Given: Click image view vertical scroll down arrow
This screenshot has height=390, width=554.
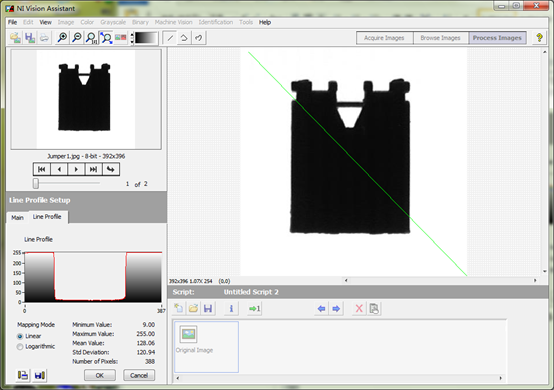Looking at the screenshot, I should [545, 271].
